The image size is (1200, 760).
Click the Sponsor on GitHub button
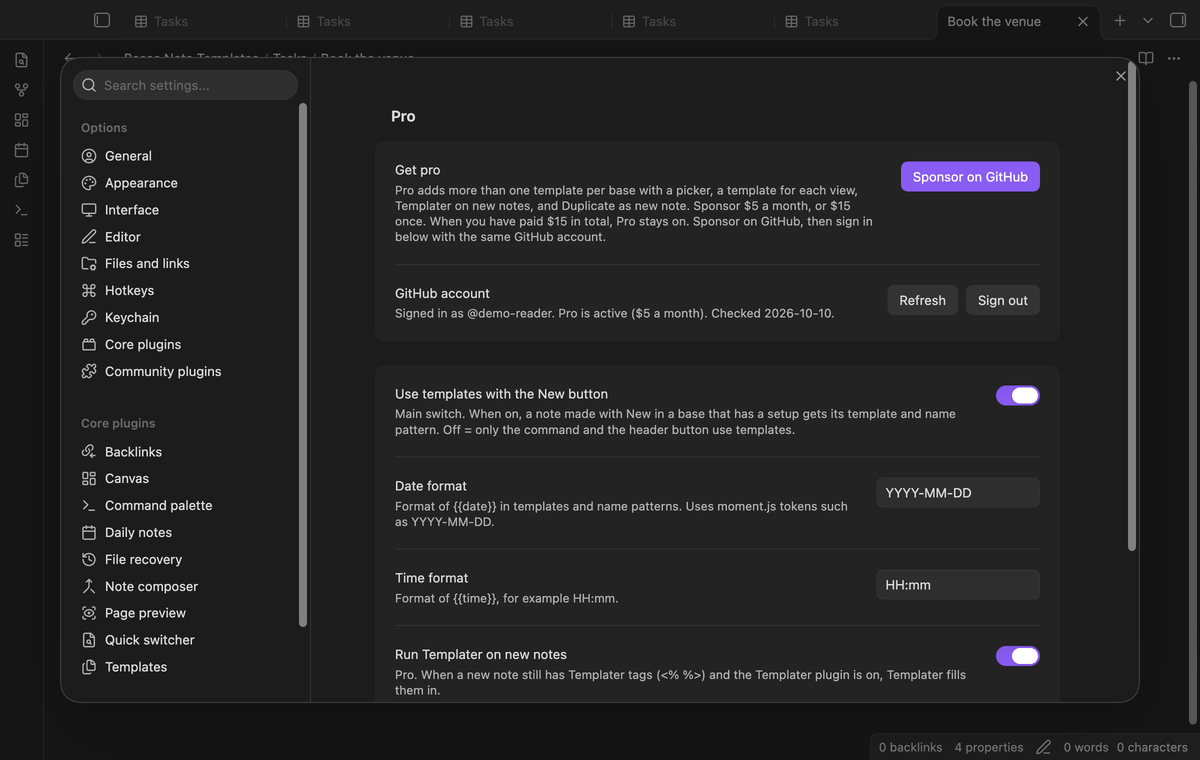coord(970,177)
